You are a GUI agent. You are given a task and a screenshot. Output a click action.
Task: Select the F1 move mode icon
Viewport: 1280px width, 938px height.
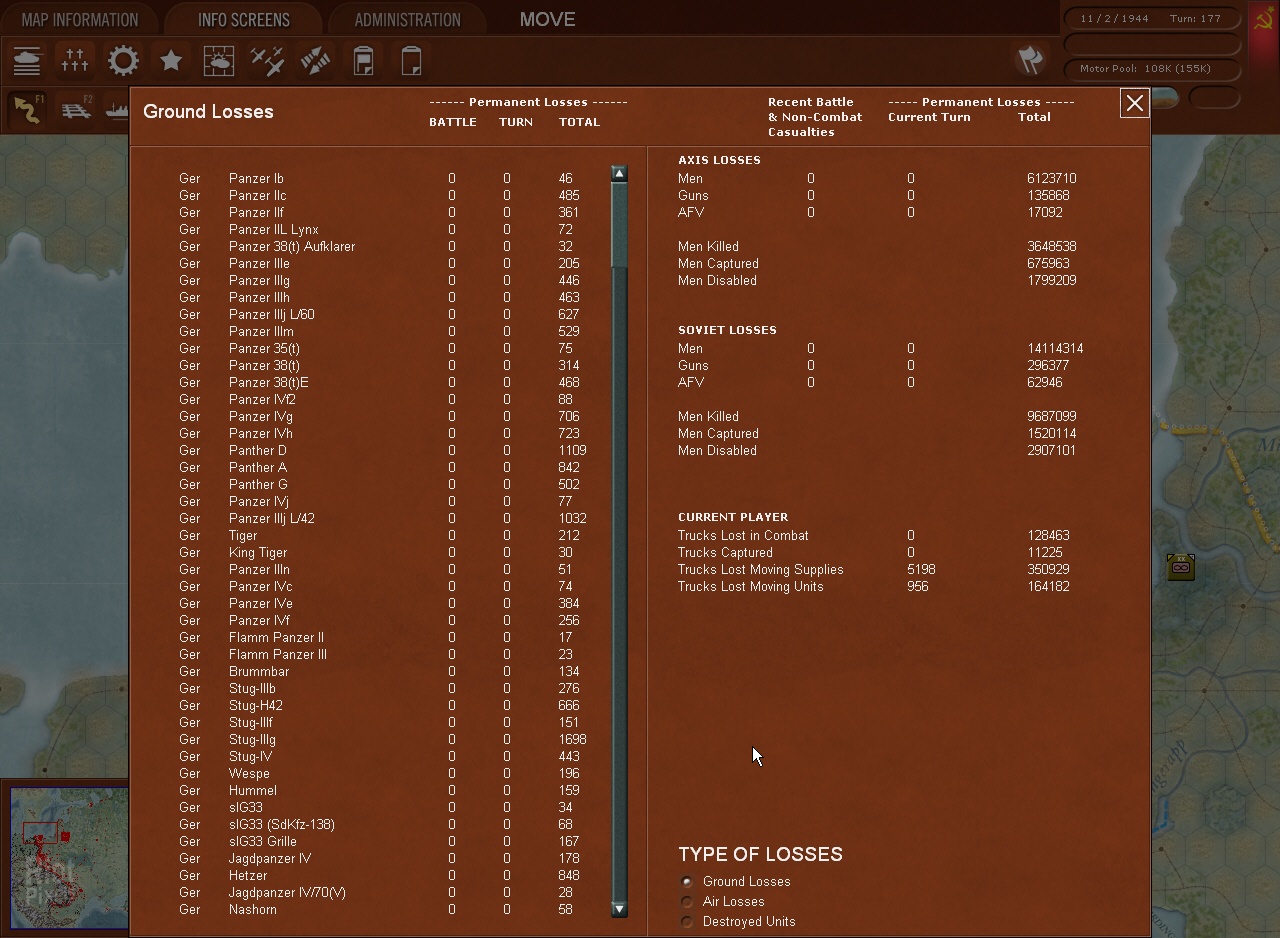28,110
